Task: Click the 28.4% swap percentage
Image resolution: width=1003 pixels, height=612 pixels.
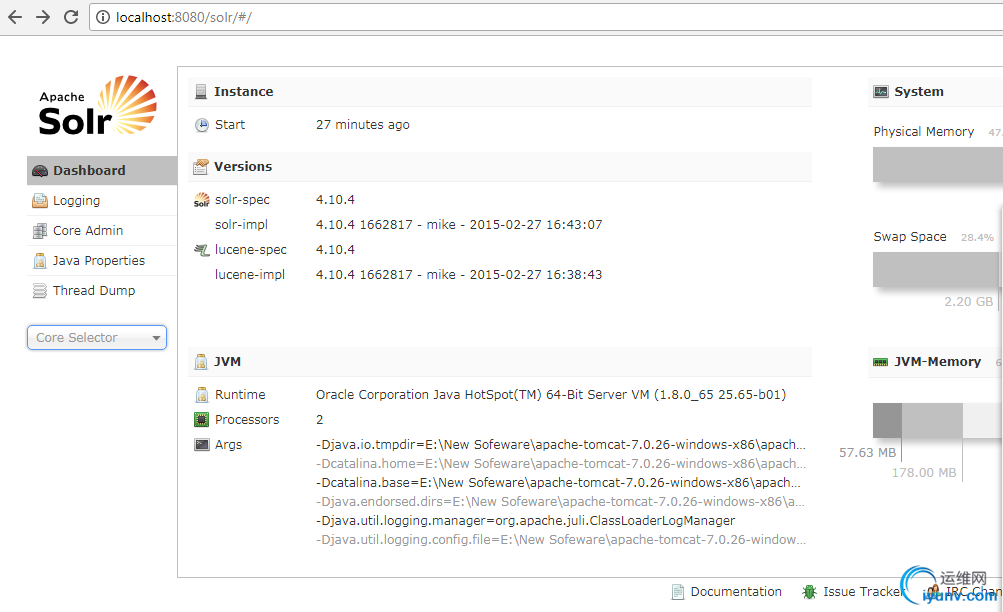Action: point(977,237)
